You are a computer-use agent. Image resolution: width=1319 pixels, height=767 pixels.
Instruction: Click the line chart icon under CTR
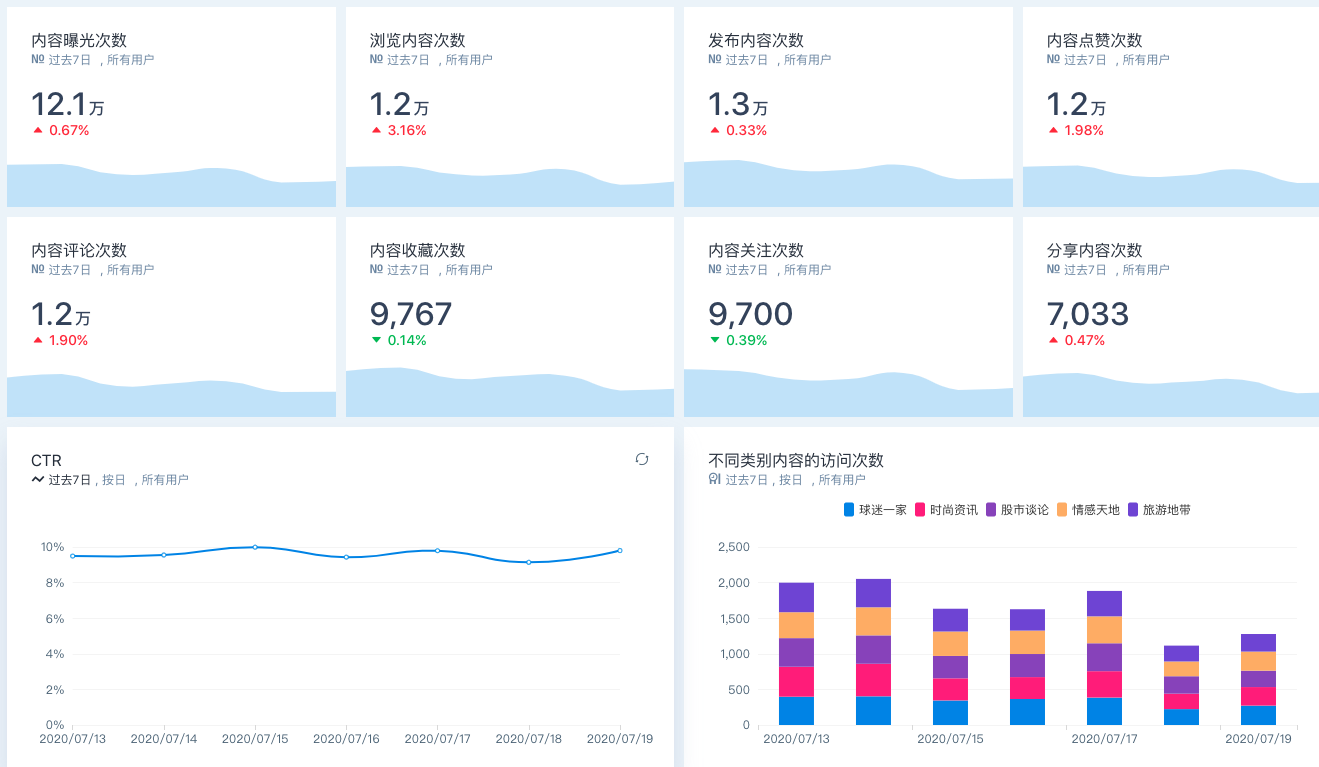pos(38,480)
